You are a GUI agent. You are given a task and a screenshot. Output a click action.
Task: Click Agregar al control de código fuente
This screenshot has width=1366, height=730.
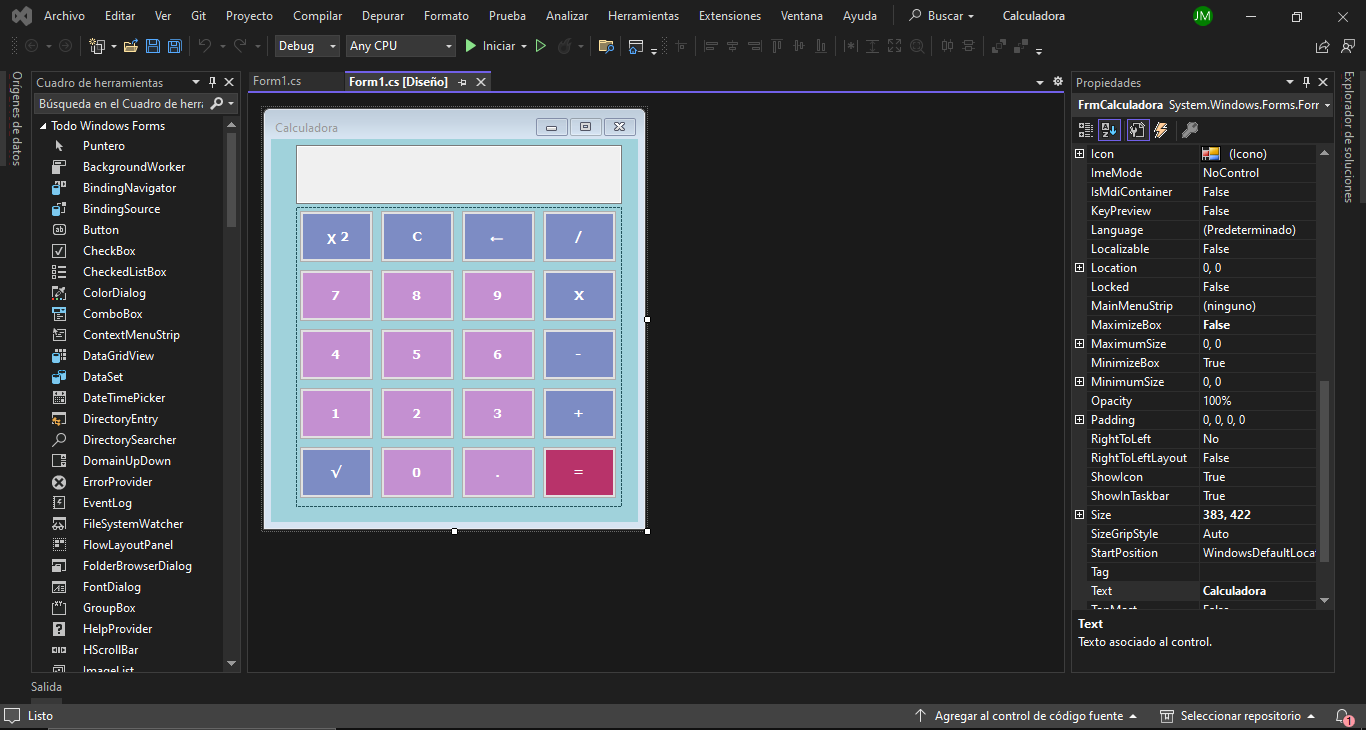(1027, 716)
